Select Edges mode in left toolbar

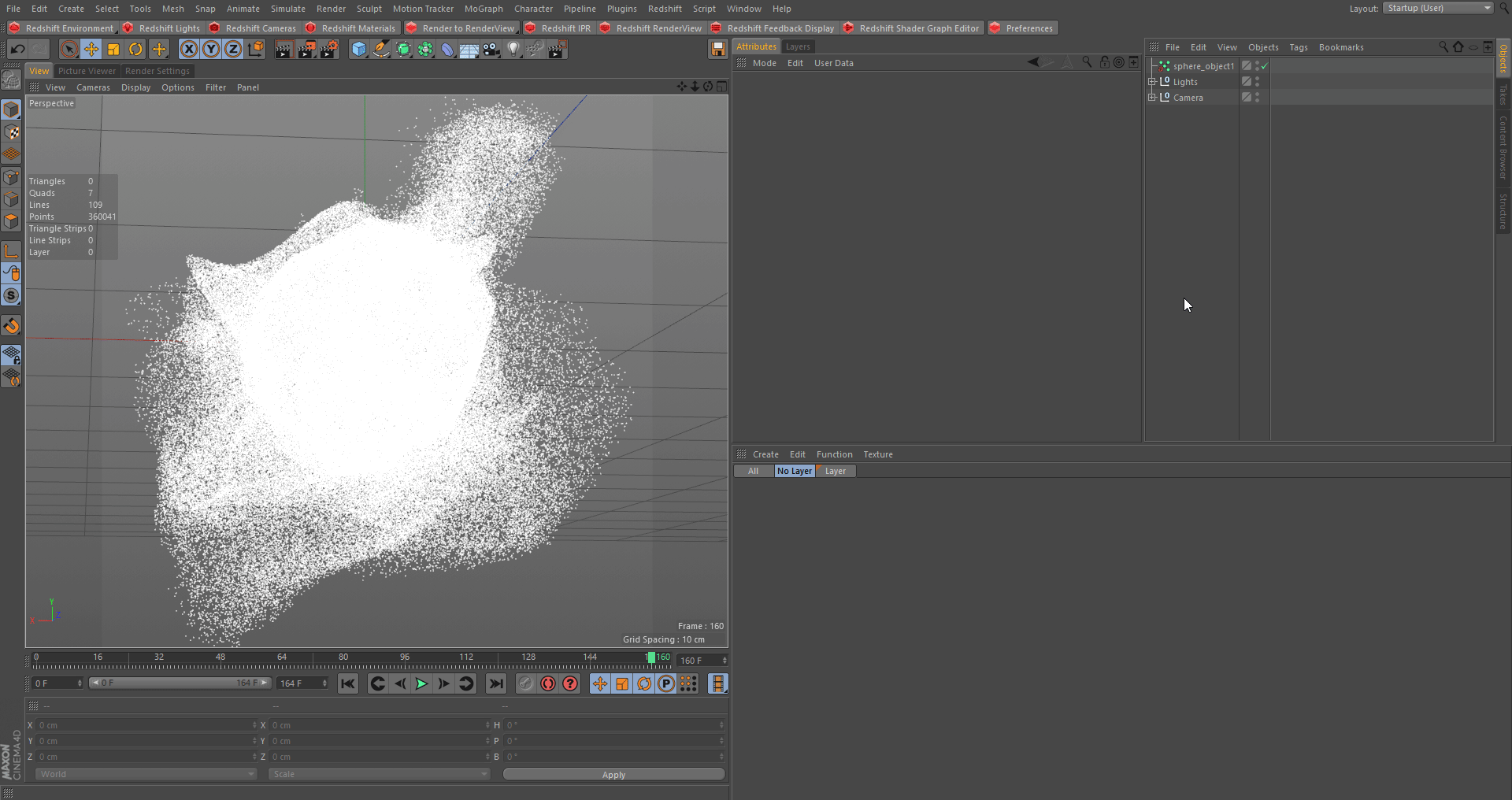(x=11, y=199)
